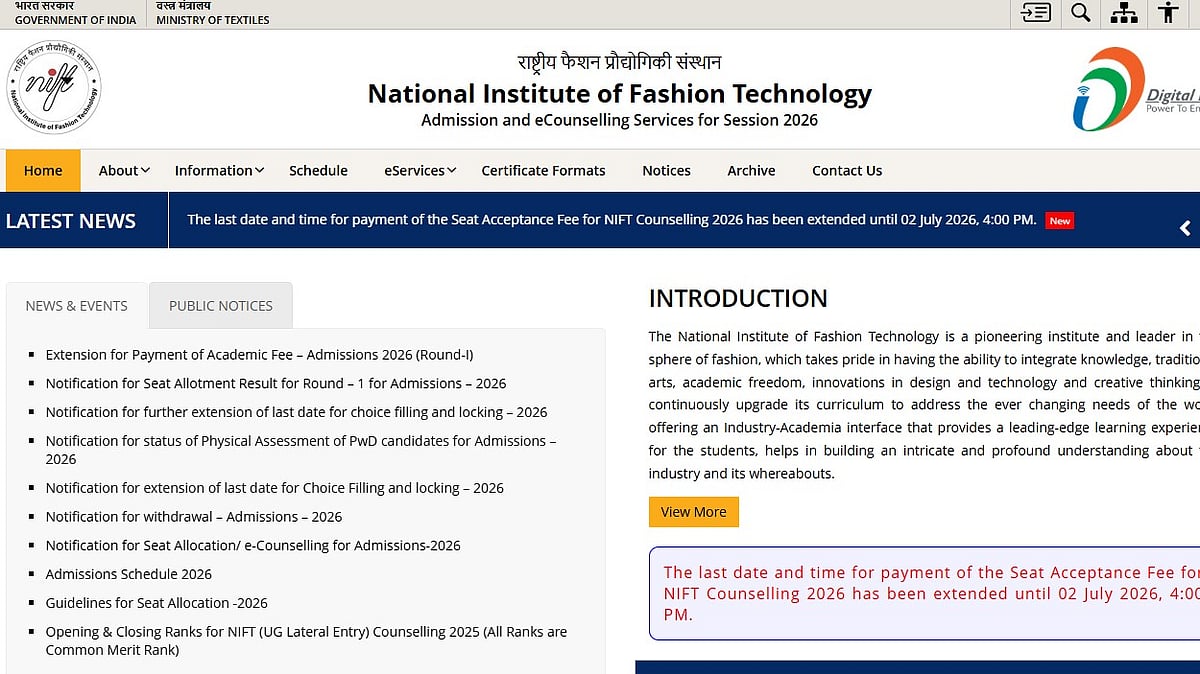Click the red Seat Acceptance Fee notice box
Screen dimensions: 1200x674
point(924,593)
